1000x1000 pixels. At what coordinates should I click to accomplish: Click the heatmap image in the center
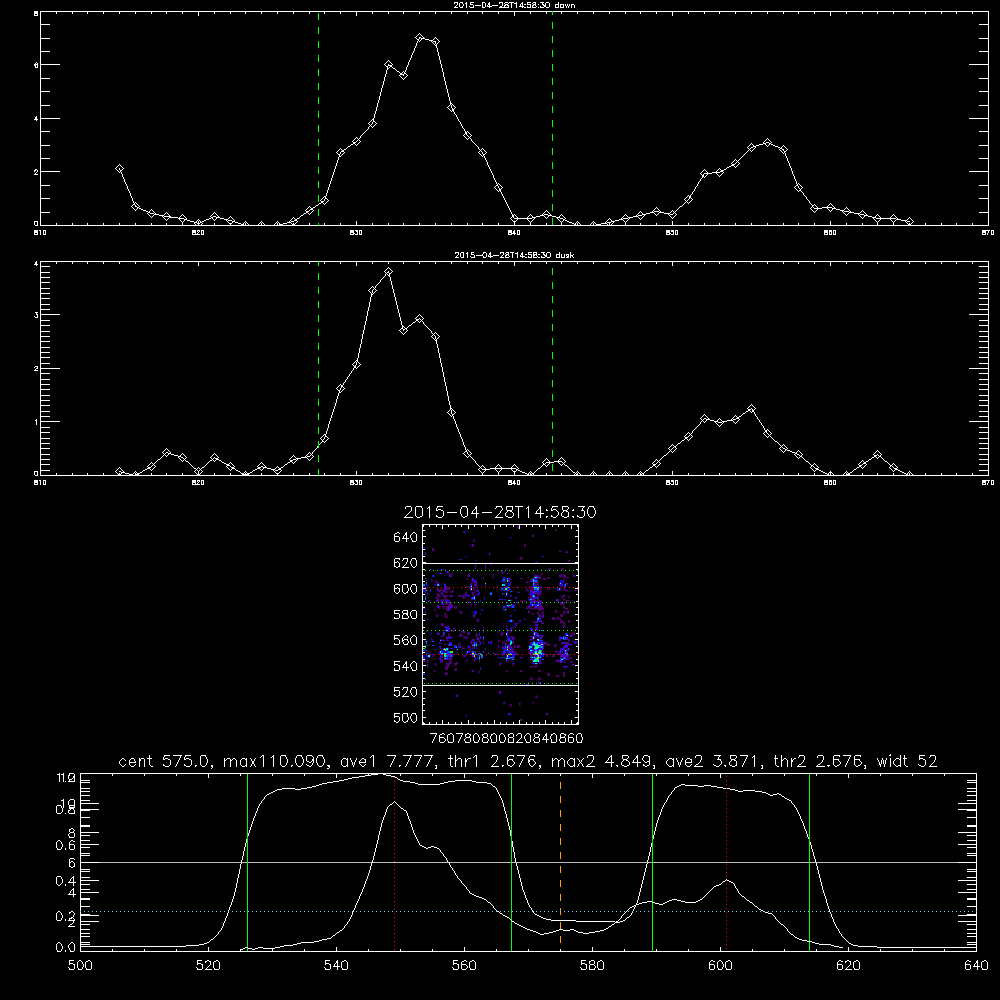tap(500, 624)
